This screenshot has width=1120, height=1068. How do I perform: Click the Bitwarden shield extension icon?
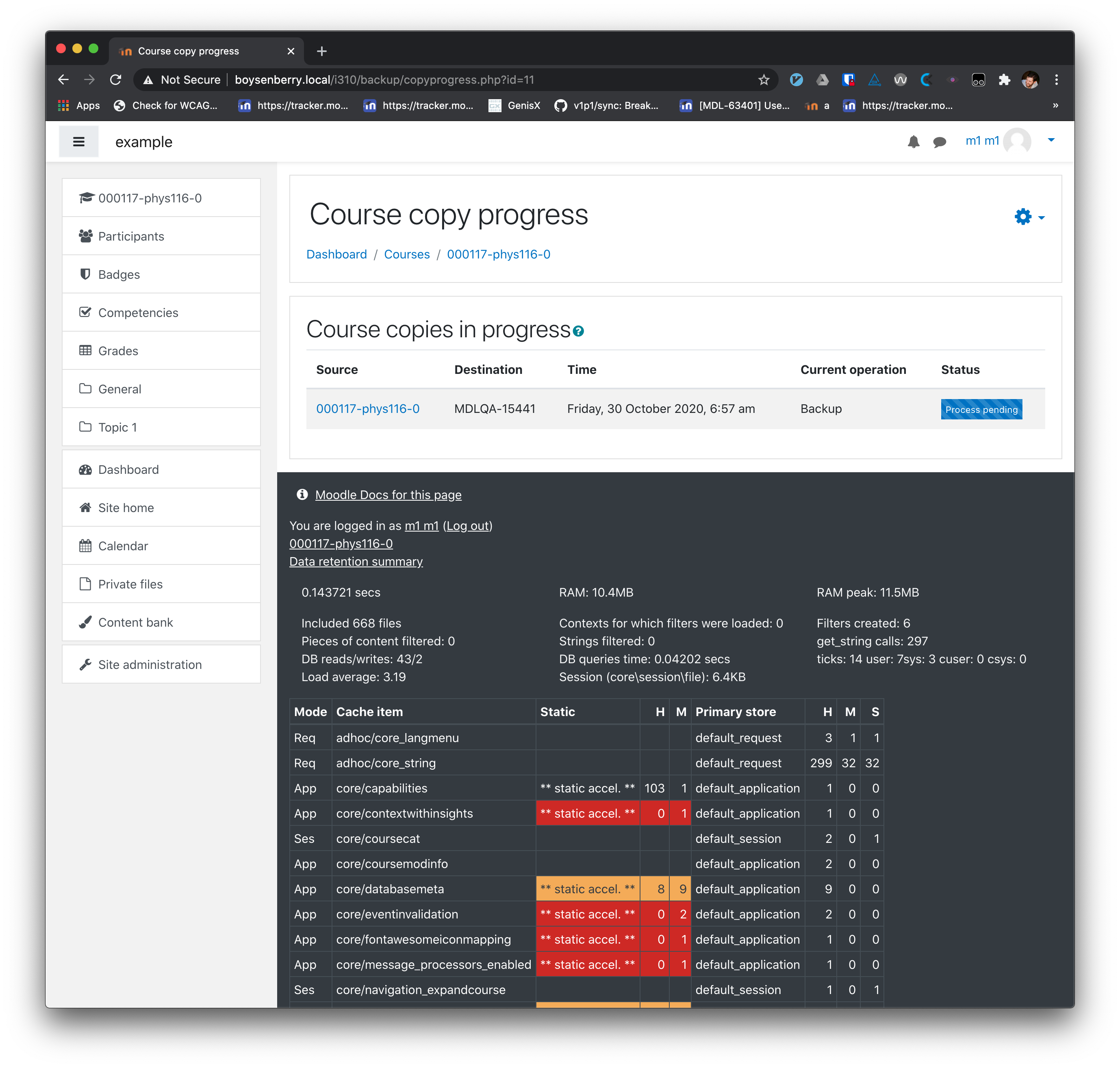tap(849, 80)
